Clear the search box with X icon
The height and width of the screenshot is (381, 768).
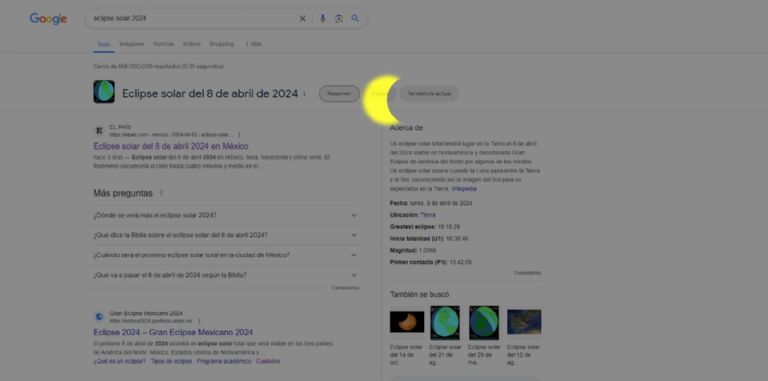(302, 19)
